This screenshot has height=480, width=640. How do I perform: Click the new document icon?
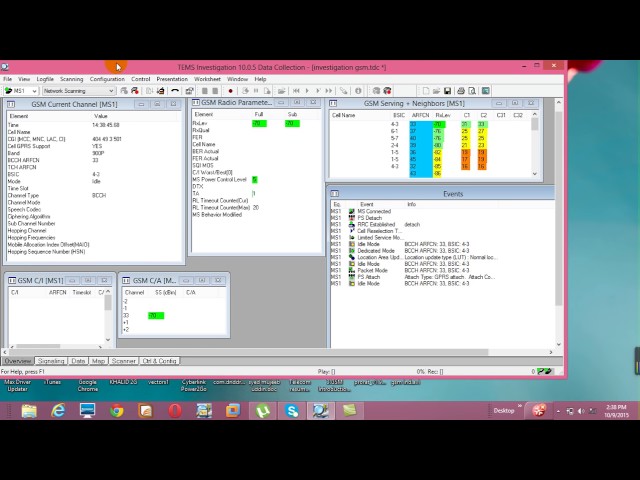click(426, 91)
